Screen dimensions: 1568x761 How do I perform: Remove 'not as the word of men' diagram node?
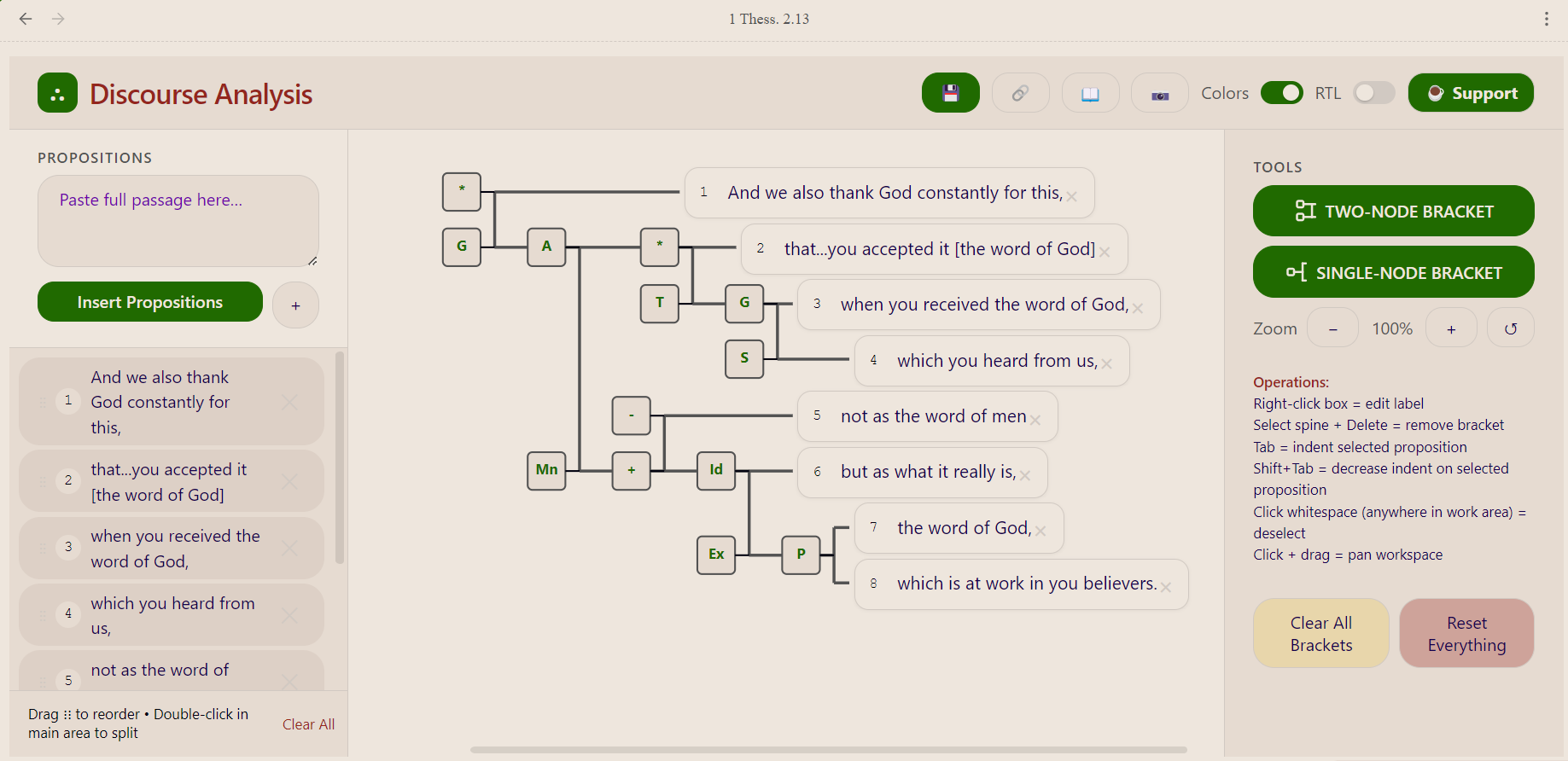(1035, 421)
